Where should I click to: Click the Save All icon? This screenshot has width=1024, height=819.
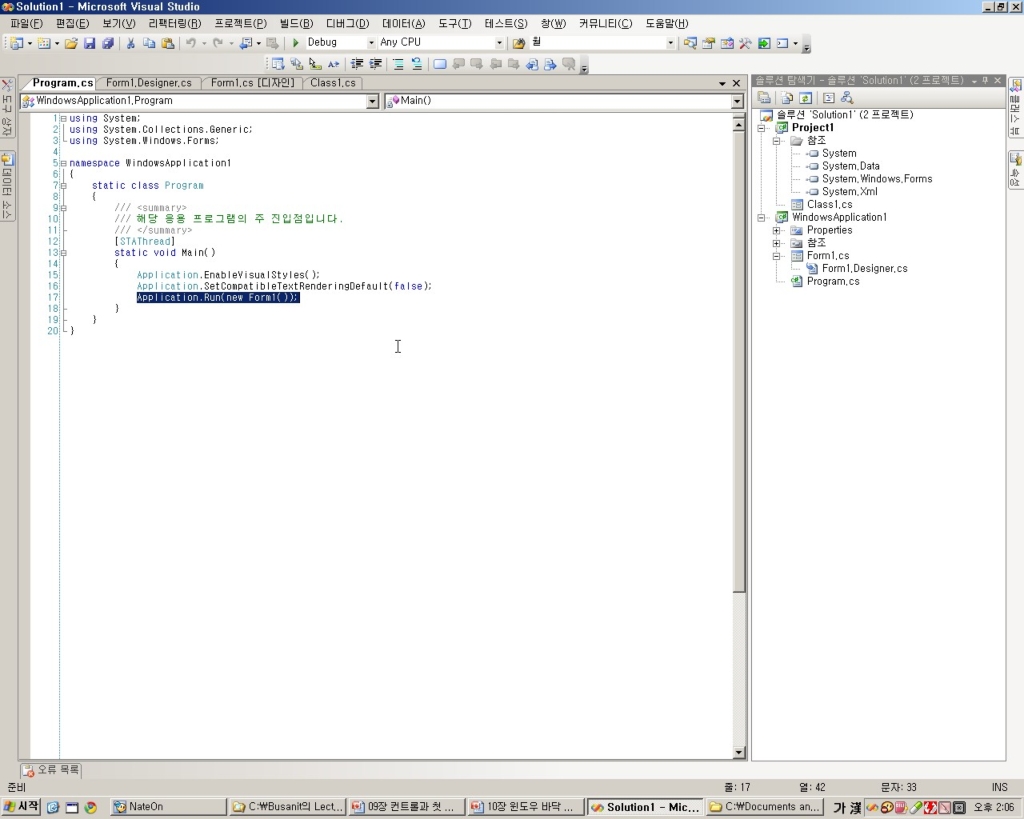[x=108, y=43]
